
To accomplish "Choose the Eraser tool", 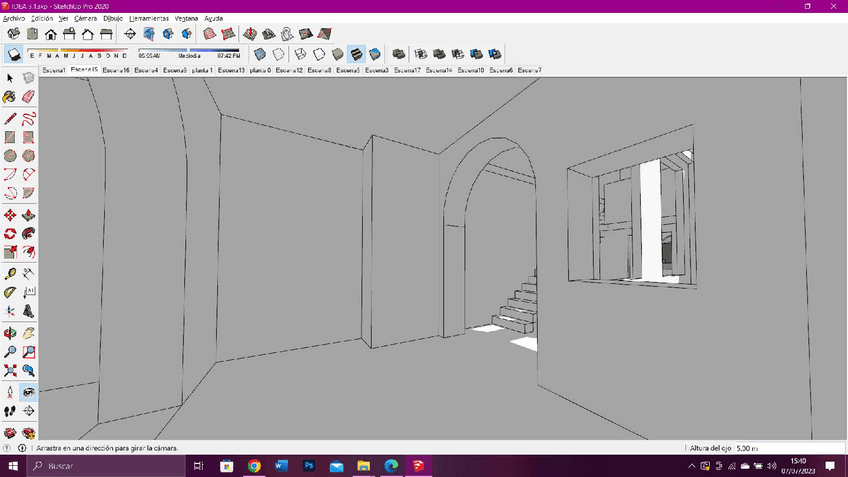I will (28, 97).
